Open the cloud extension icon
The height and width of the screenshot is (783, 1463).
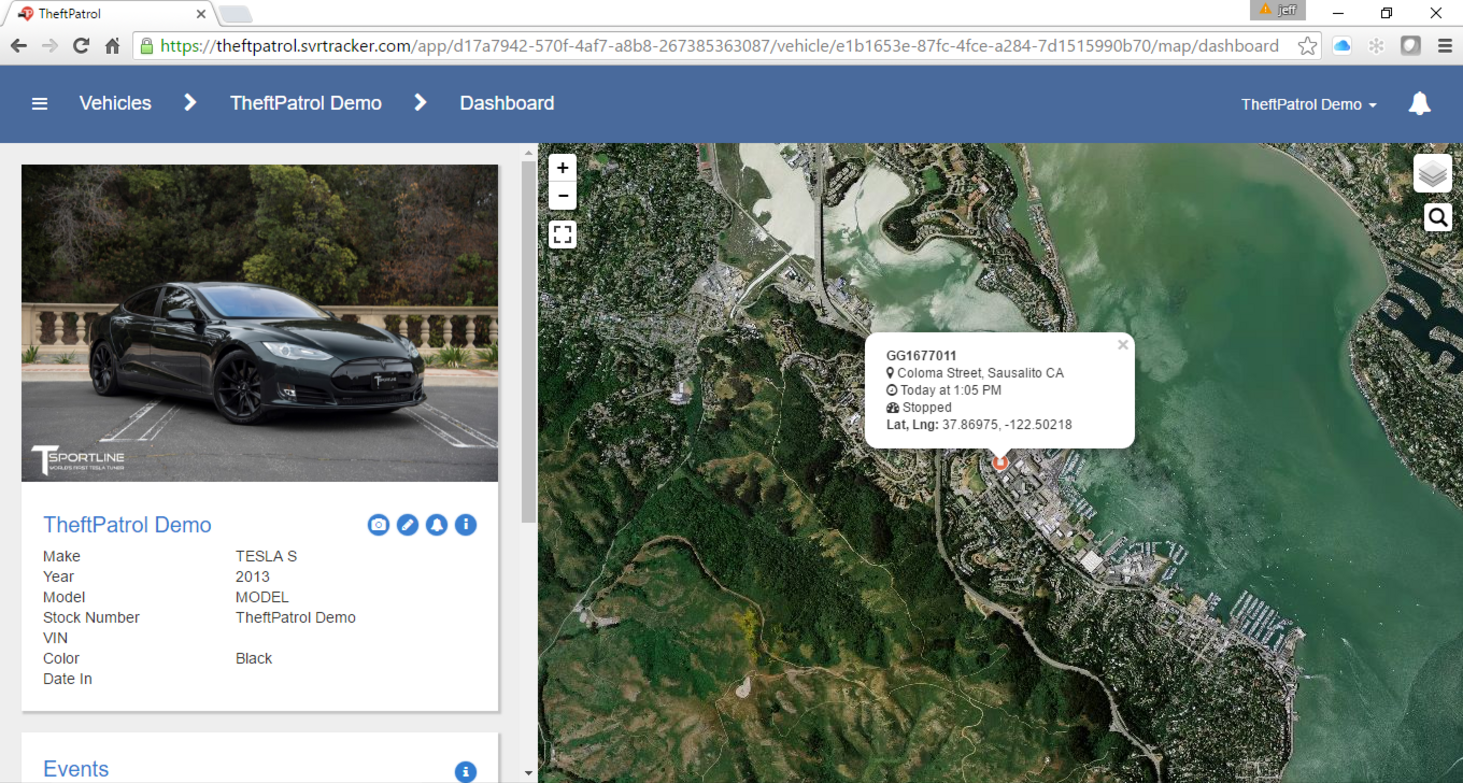point(1342,46)
